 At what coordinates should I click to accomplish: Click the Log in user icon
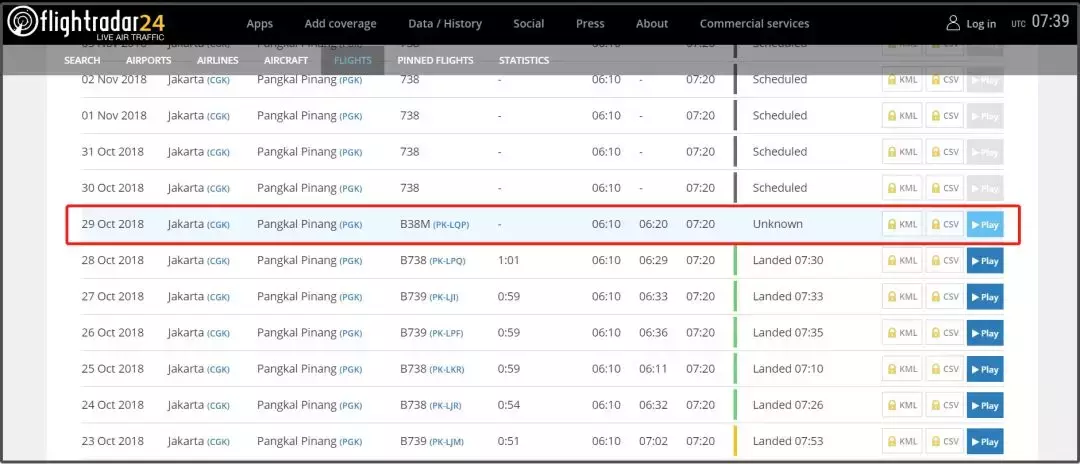952,23
